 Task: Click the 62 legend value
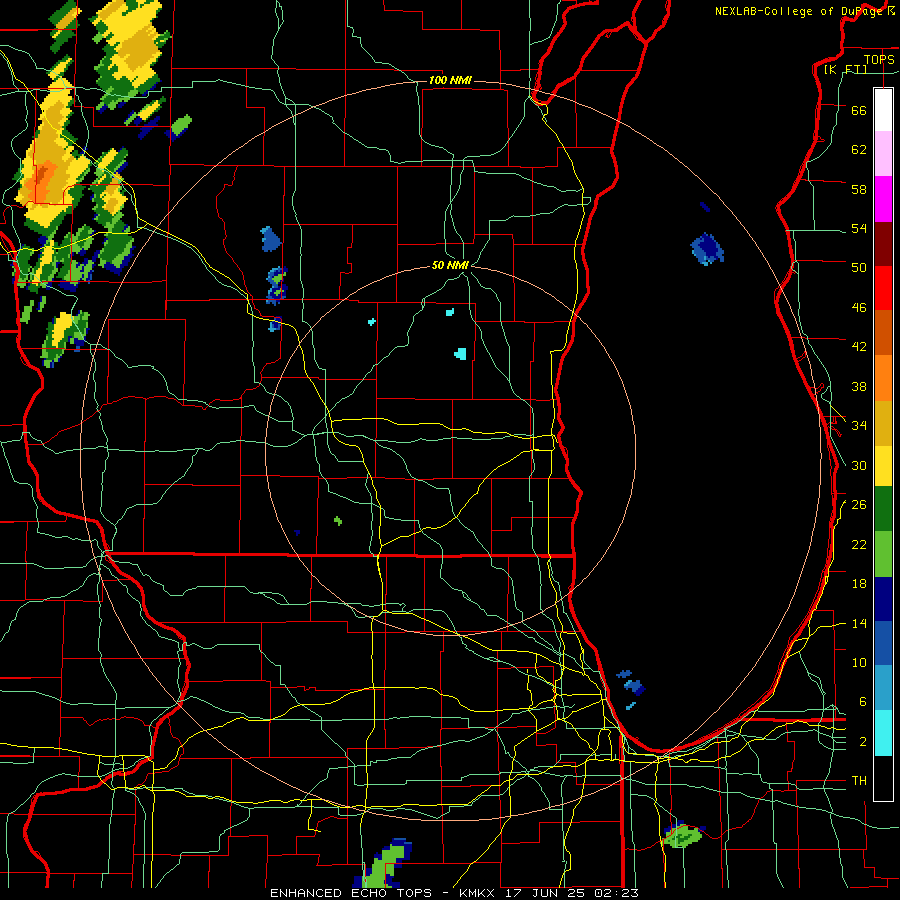pyautogui.click(x=859, y=150)
